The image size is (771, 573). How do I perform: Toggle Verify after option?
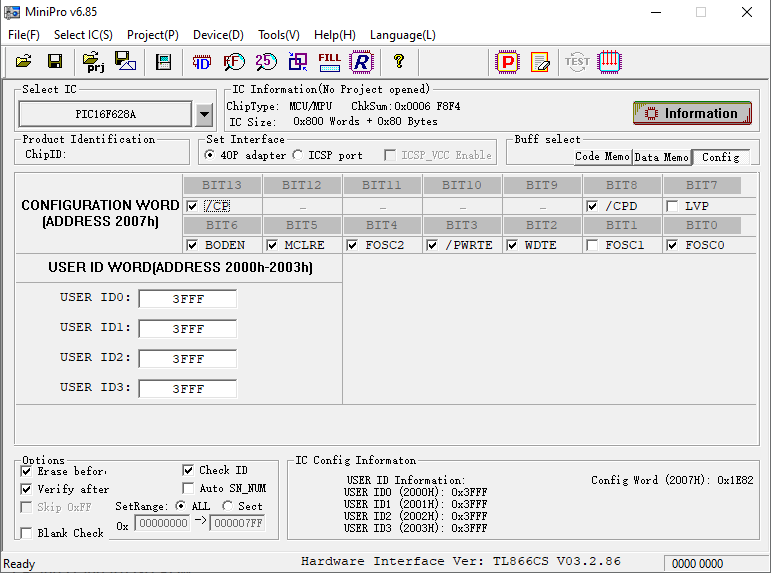pyautogui.click(x=27, y=489)
